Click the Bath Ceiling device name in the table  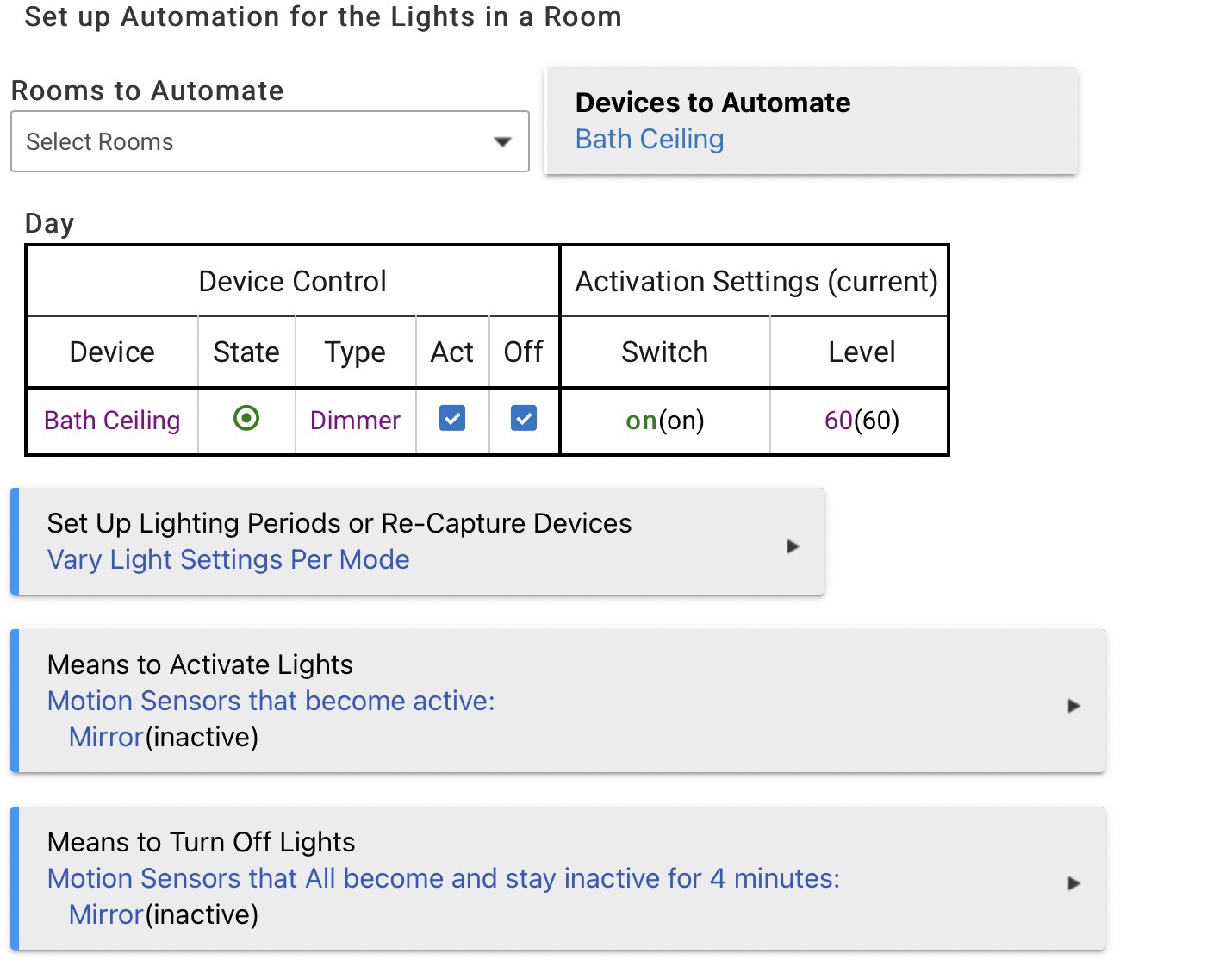112,421
